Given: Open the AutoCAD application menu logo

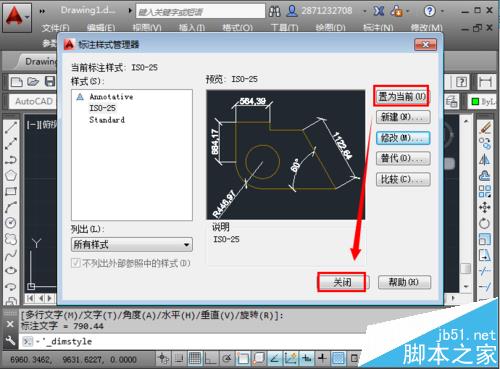Looking at the screenshot, I should pyautogui.click(x=17, y=17).
